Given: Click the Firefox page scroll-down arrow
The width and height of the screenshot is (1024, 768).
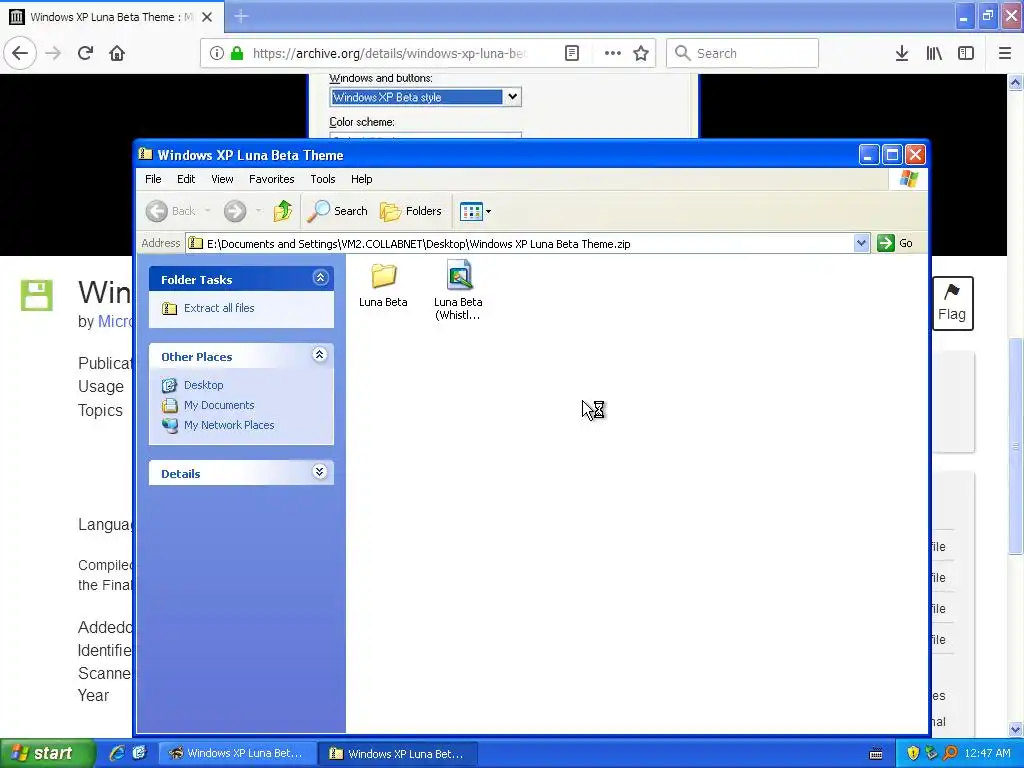Looking at the screenshot, I should [1016, 729].
